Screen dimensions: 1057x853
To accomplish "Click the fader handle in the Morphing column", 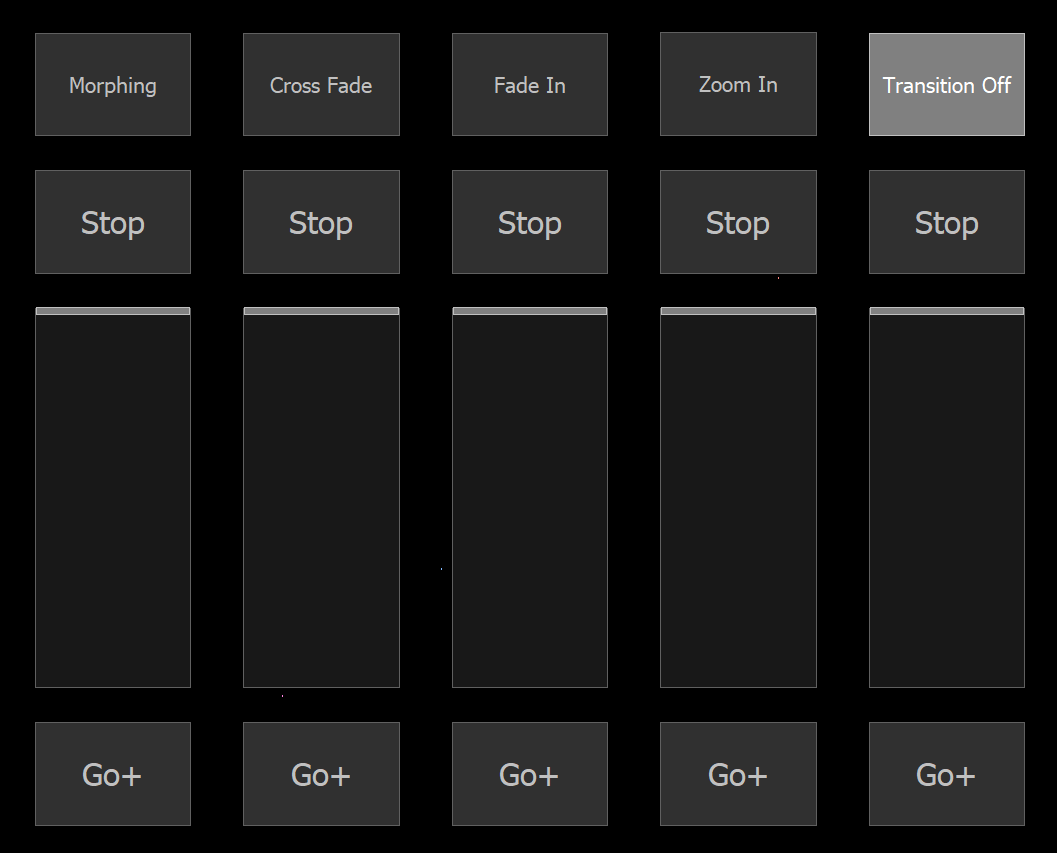I will click(x=113, y=311).
